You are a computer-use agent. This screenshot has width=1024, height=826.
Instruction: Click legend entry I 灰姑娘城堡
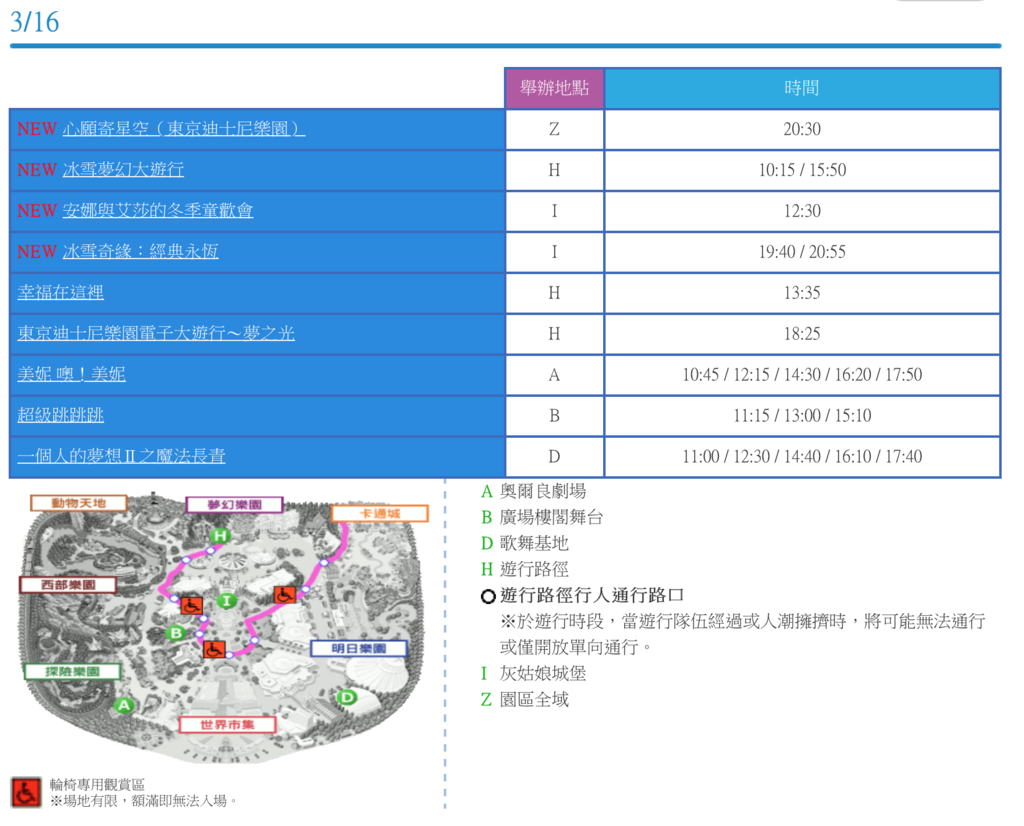tap(534, 673)
